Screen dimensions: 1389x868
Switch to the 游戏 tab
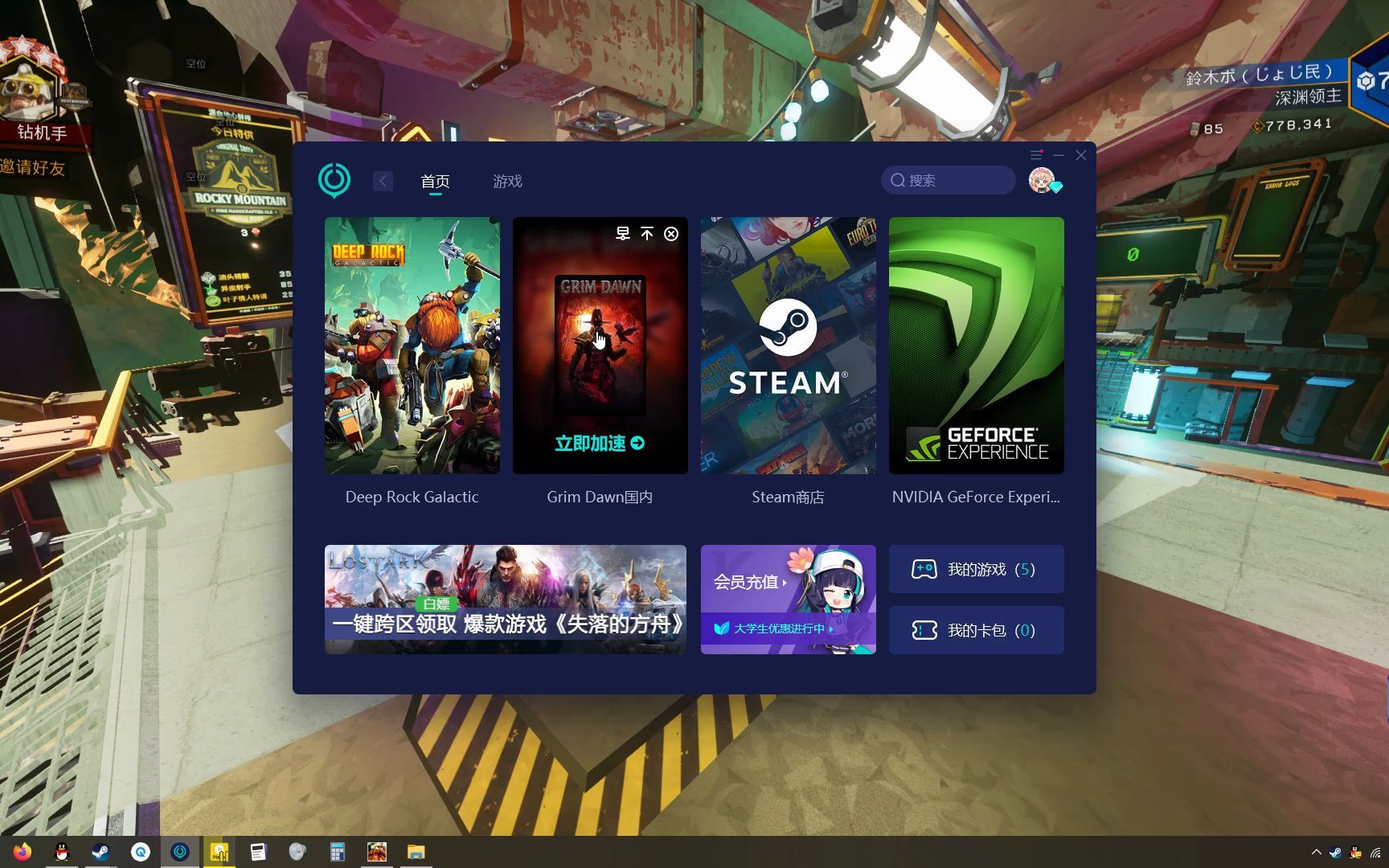pyautogui.click(x=507, y=182)
